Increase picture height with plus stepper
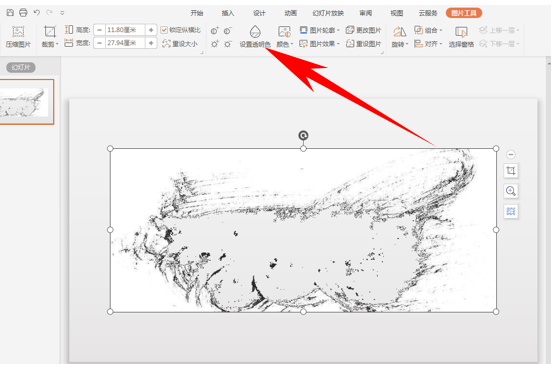The height and width of the screenshot is (366, 552). pyautogui.click(x=151, y=30)
